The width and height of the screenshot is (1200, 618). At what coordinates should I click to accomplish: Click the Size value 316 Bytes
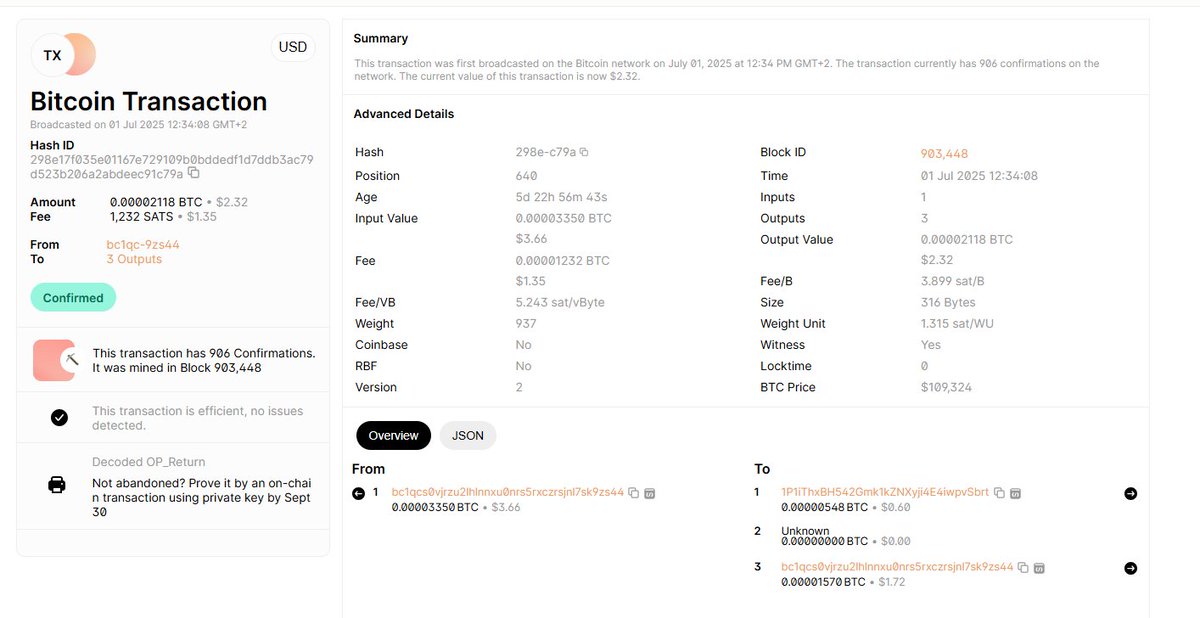(948, 302)
